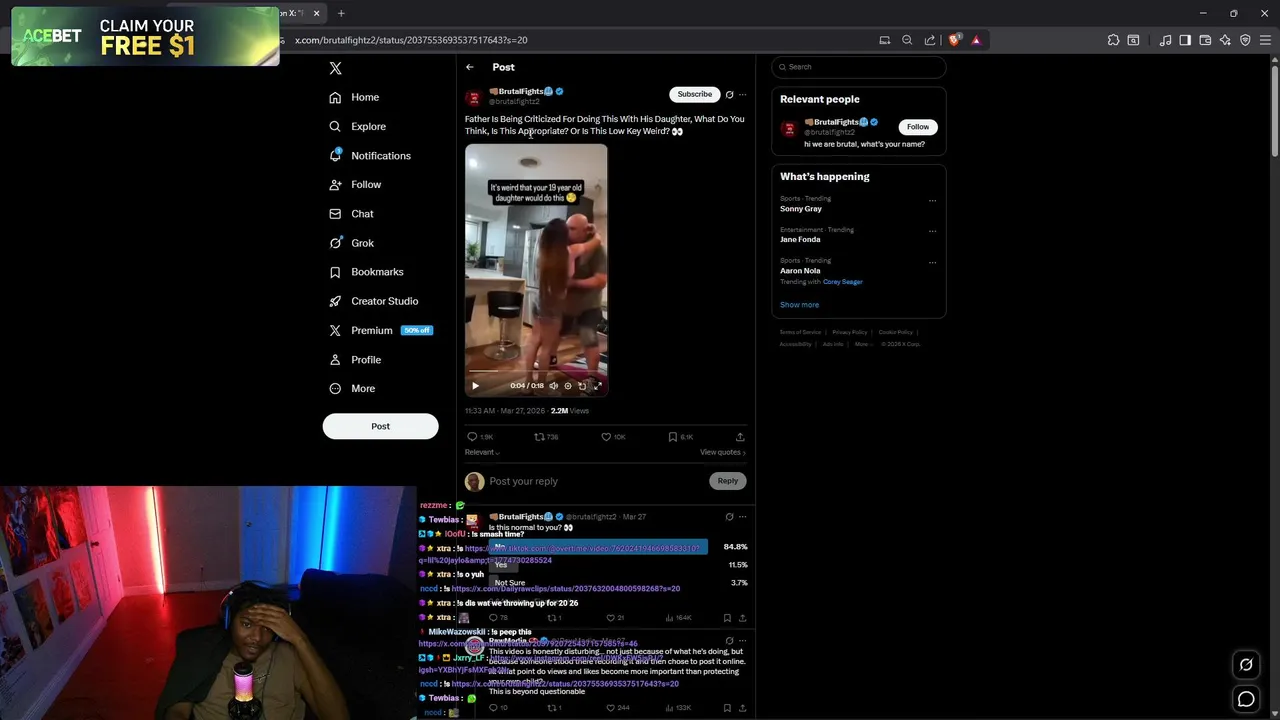1280x720 pixels.
Task: Share the main post
Action: pos(740,437)
